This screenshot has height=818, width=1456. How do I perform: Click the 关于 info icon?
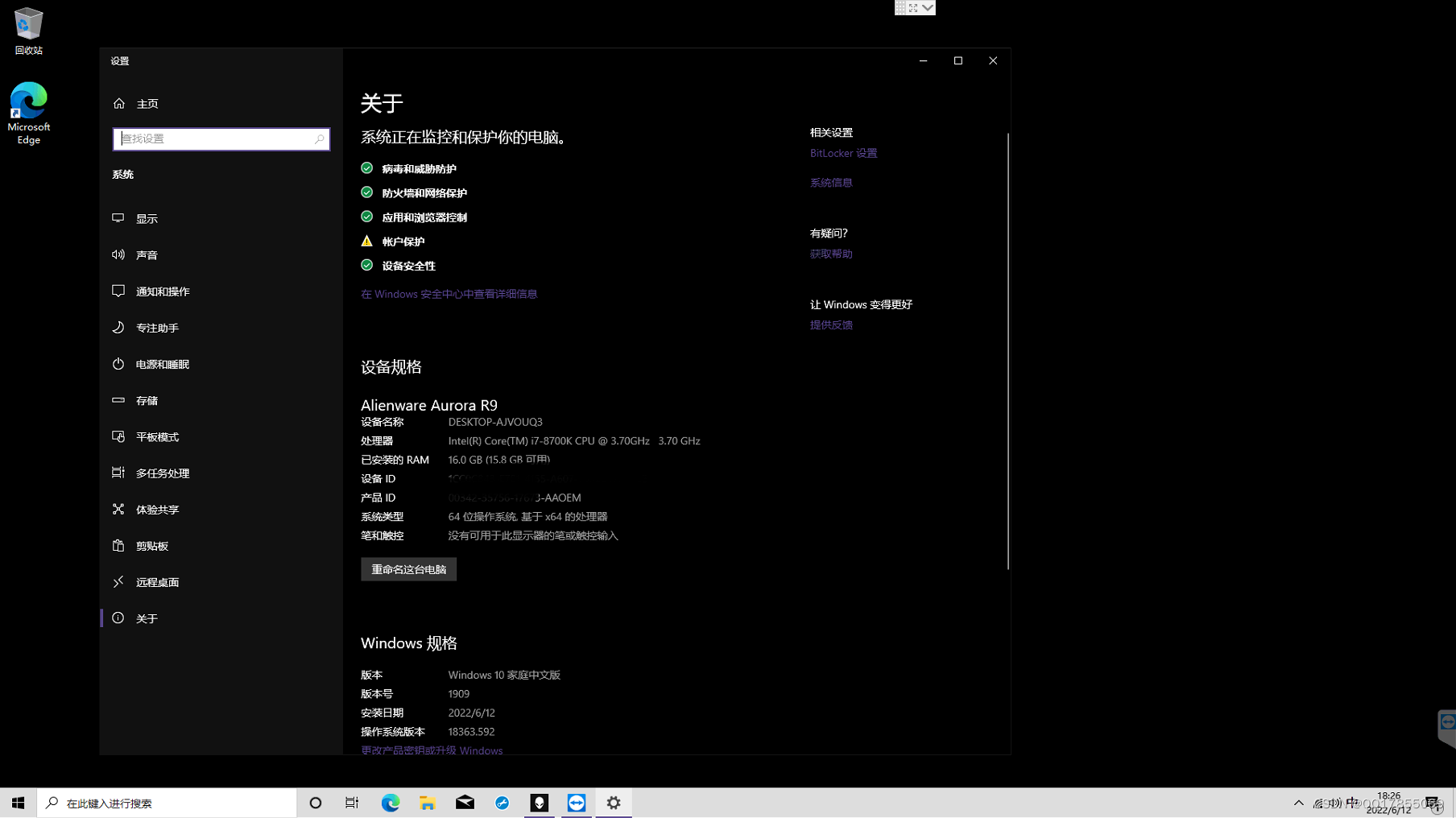click(x=118, y=618)
